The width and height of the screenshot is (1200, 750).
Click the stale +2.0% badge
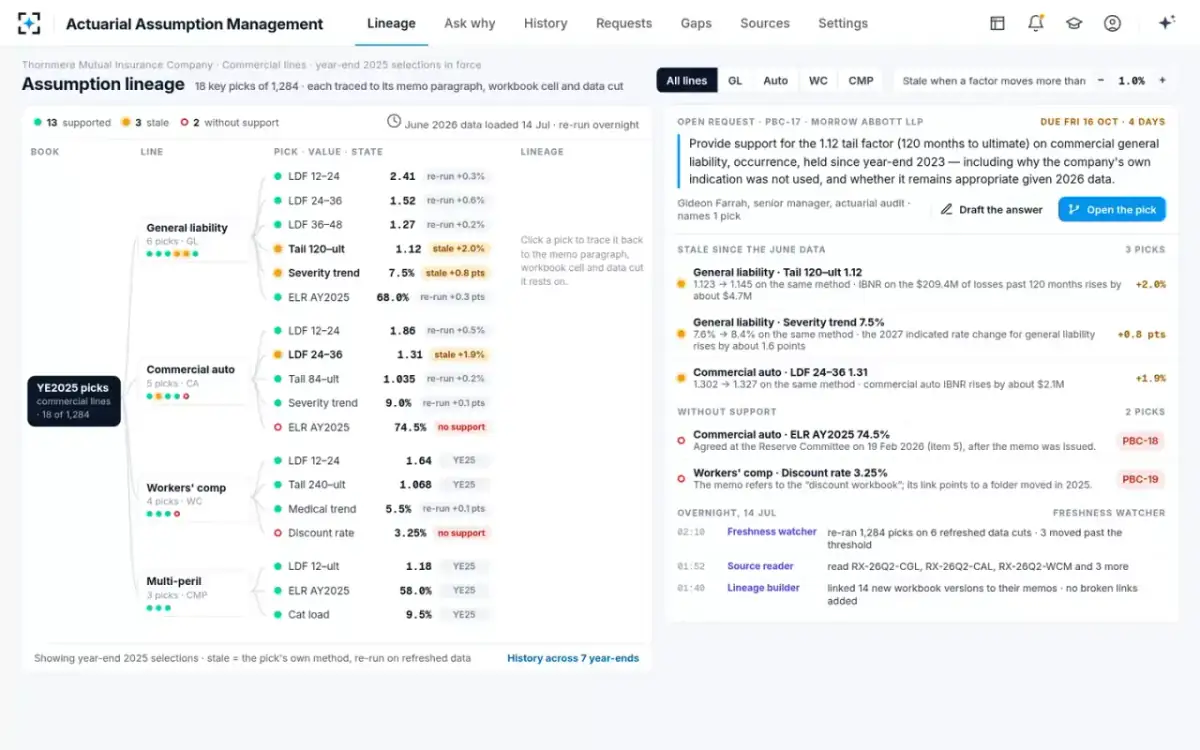tap(457, 249)
